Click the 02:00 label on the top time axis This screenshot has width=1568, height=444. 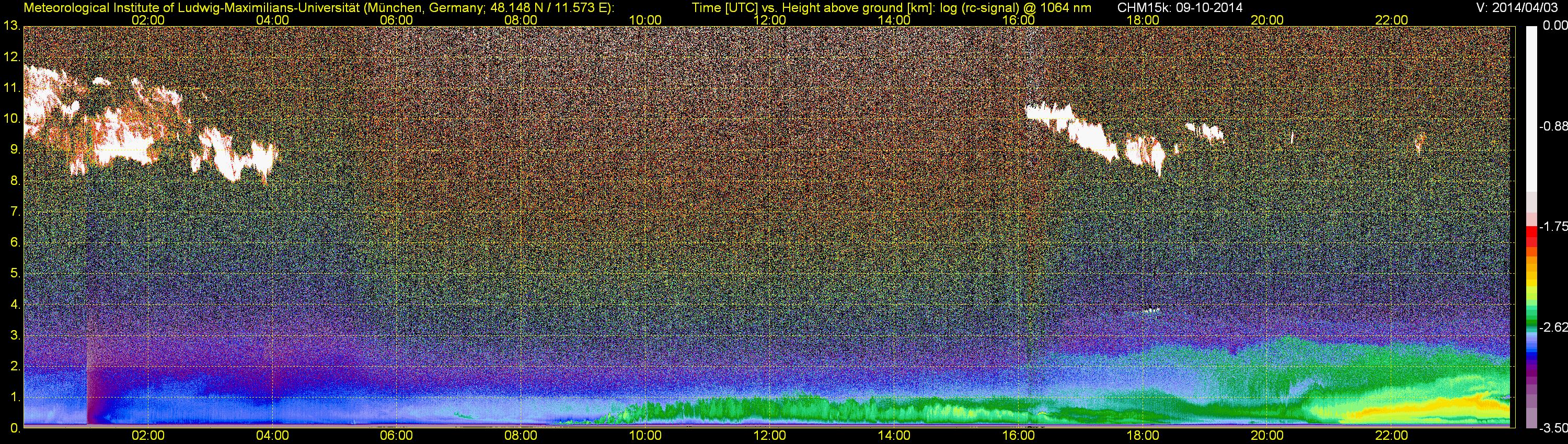[x=148, y=20]
